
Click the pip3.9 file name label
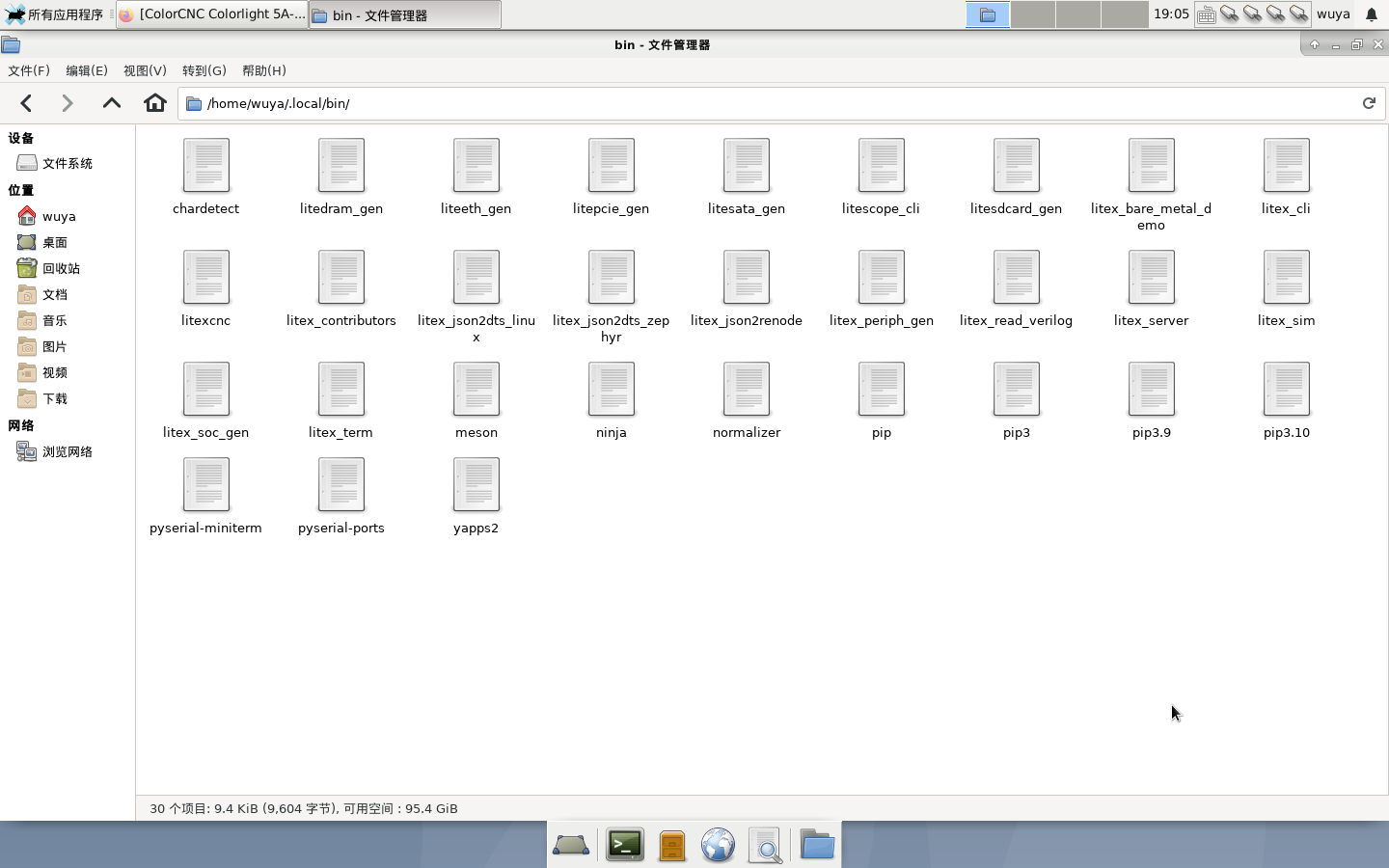click(x=1152, y=432)
